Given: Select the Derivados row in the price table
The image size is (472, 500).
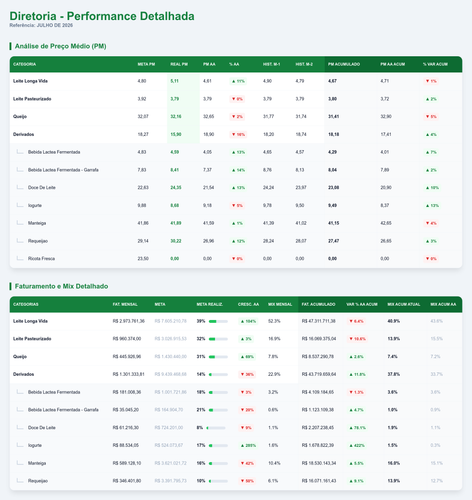Looking at the screenshot, I should (x=236, y=134).
